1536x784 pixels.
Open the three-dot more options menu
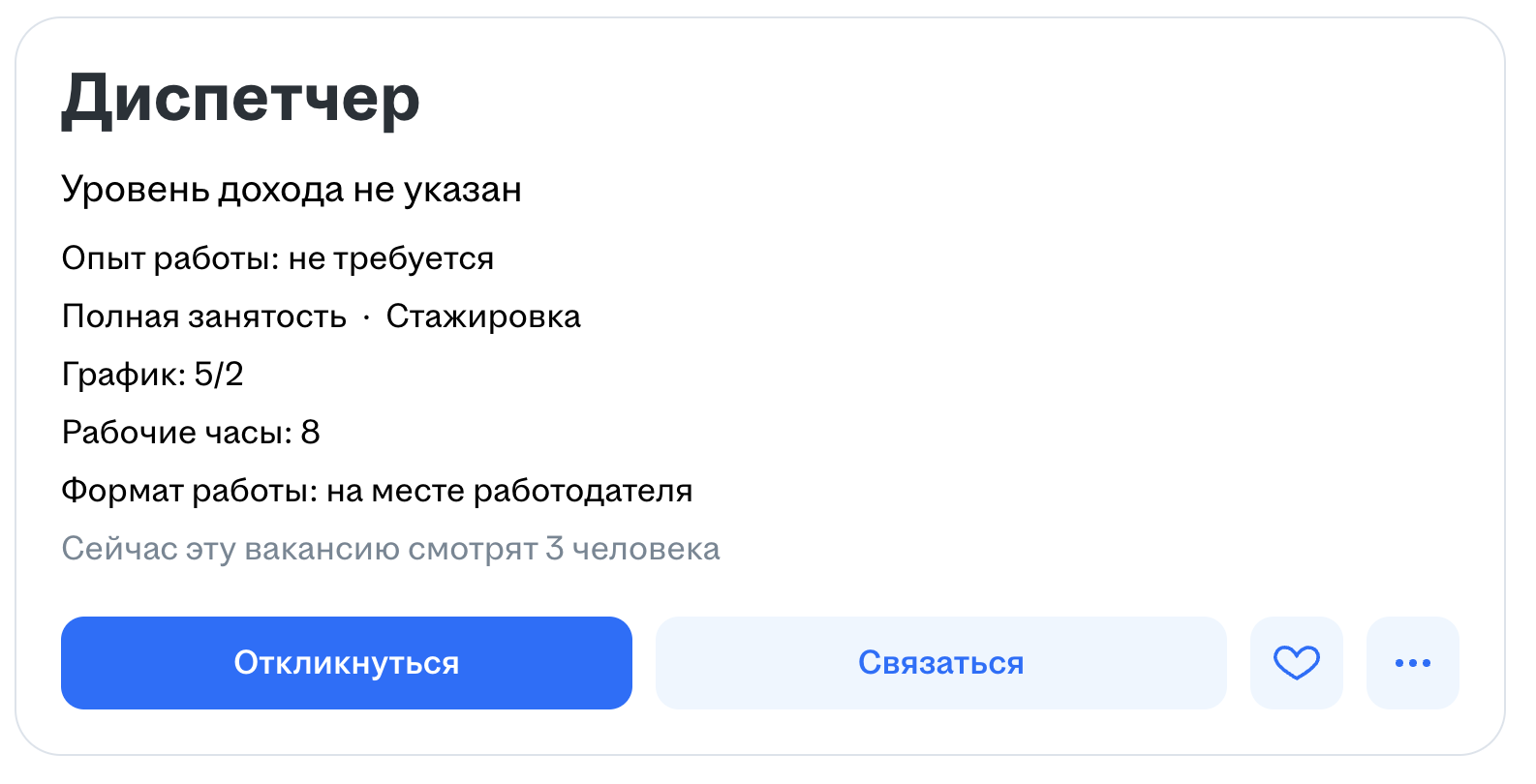click(1412, 663)
